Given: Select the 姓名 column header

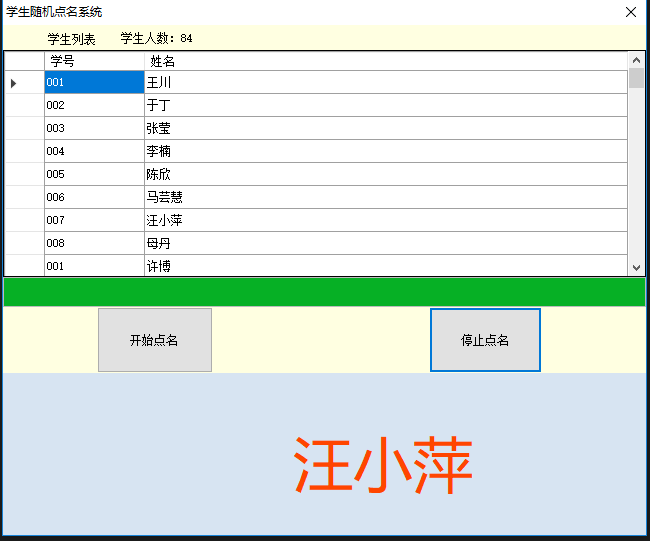Looking at the screenshot, I should (386, 61).
